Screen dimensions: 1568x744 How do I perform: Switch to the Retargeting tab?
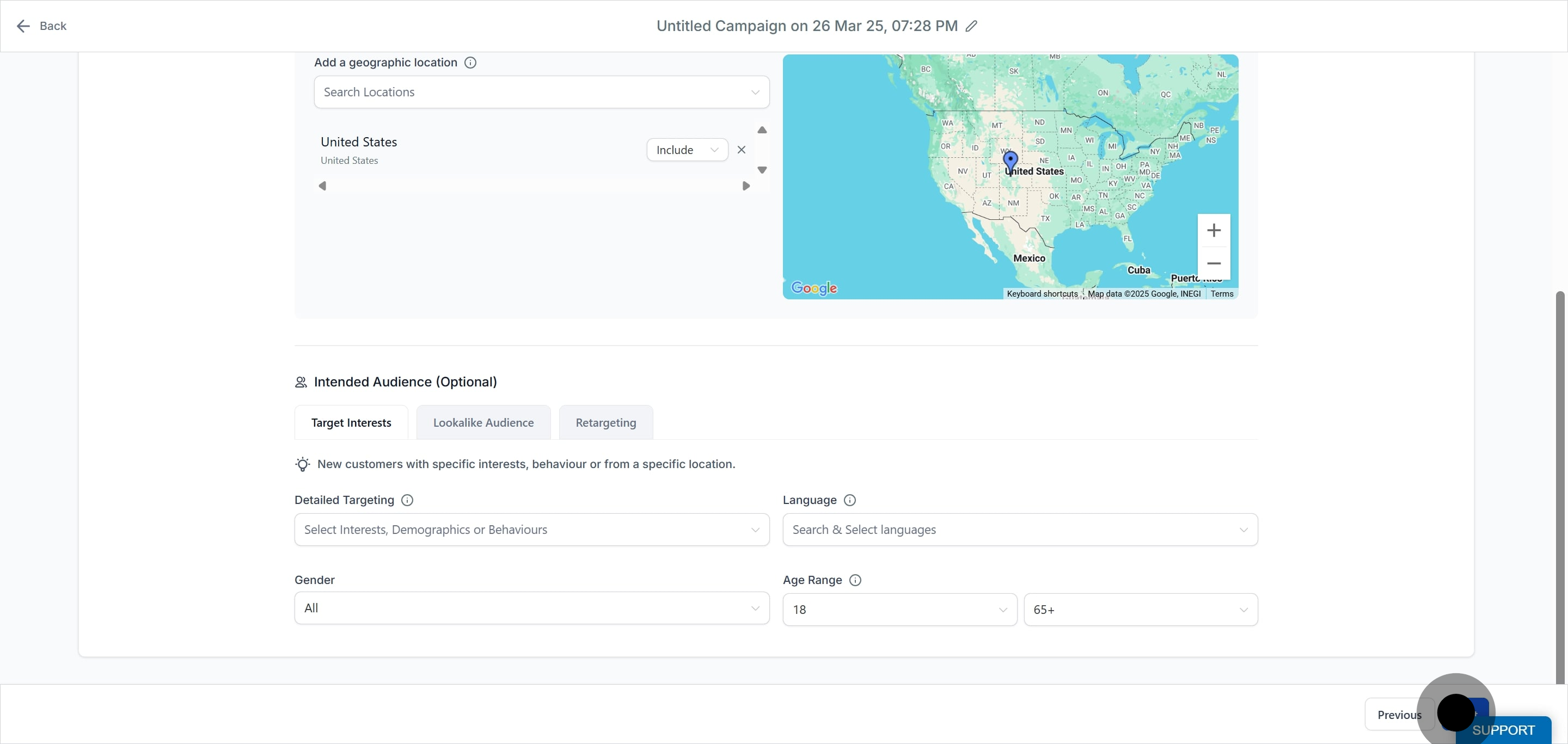(x=605, y=423)
